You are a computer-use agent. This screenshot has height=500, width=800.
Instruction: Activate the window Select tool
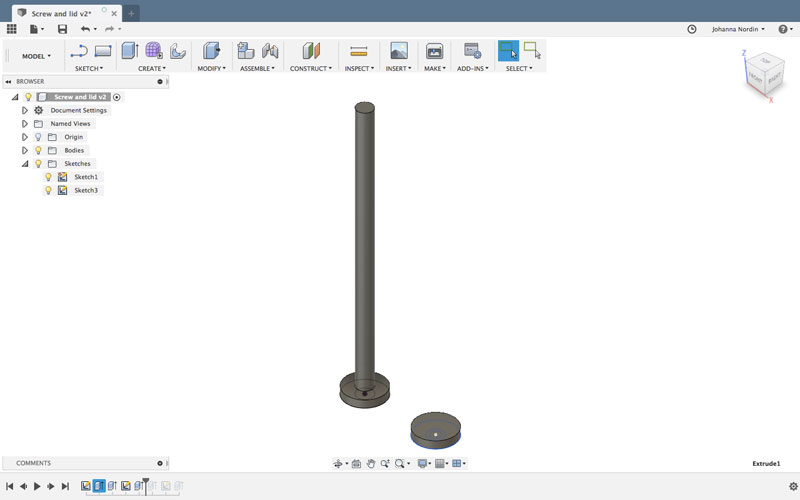point(508,51)
